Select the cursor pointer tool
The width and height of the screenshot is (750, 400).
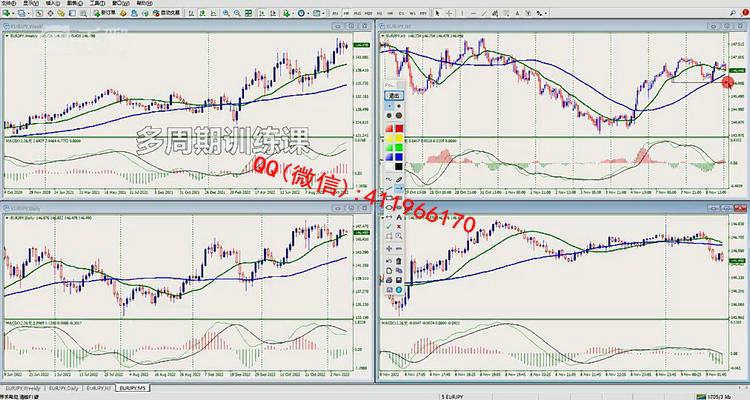tap(437, 13)
